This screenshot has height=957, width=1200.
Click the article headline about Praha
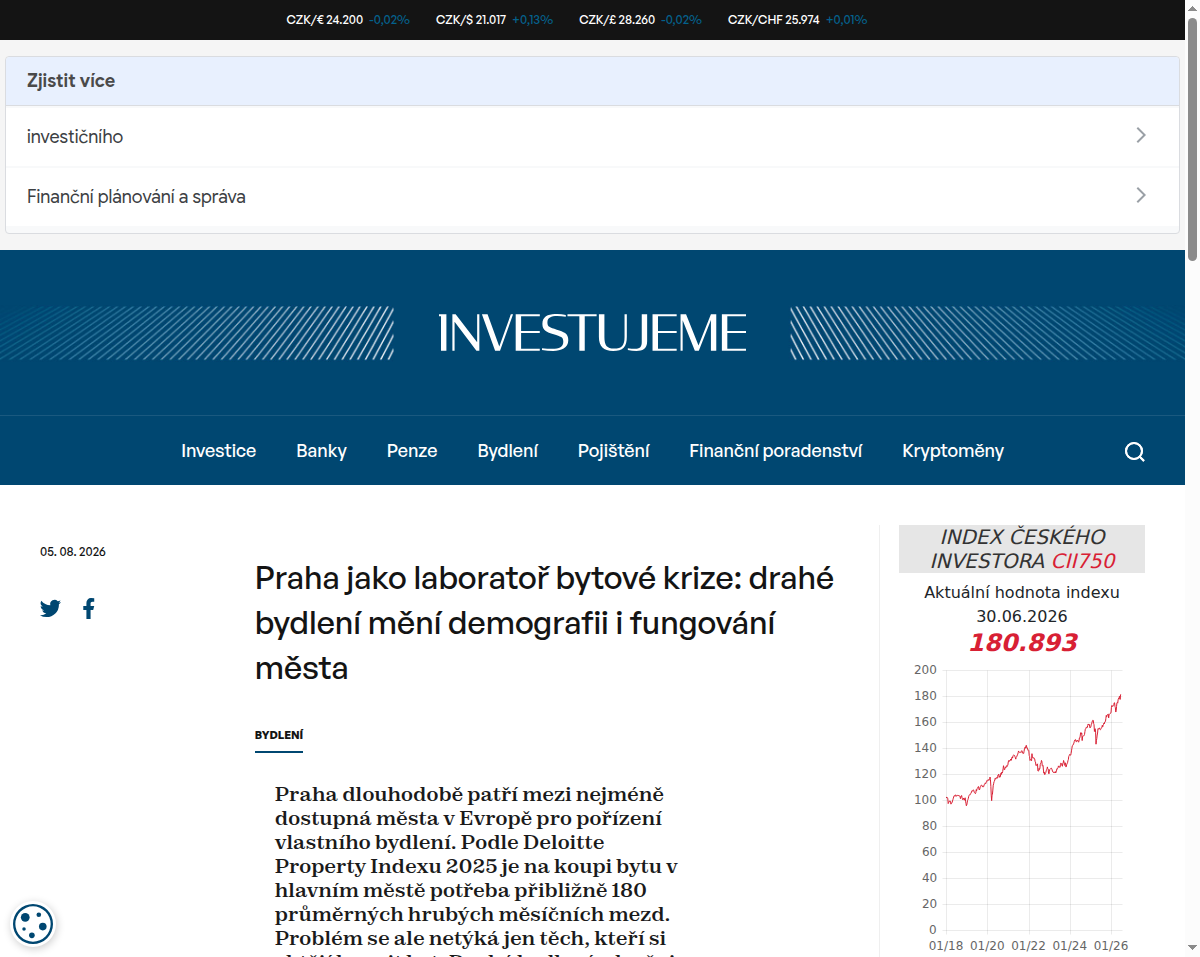tap(545, 623)
